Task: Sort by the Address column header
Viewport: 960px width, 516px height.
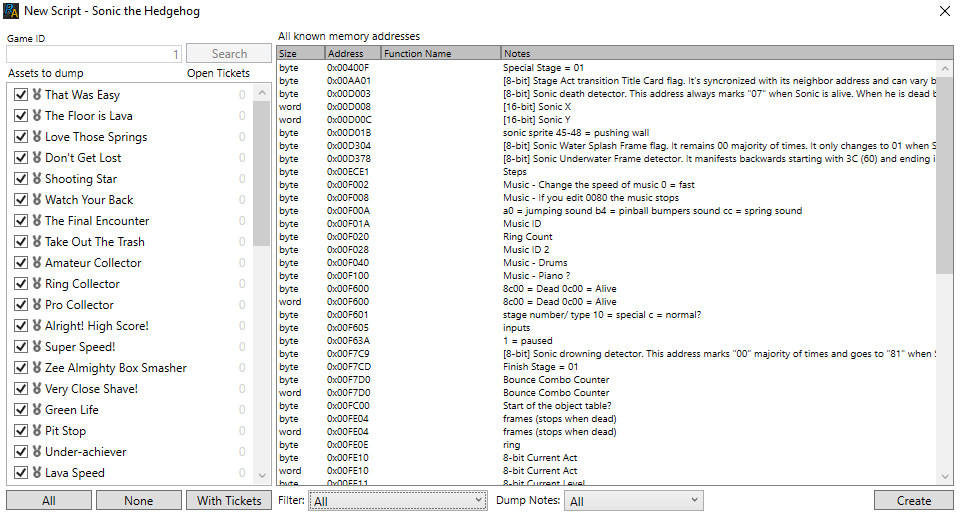Action: point(353,53)
